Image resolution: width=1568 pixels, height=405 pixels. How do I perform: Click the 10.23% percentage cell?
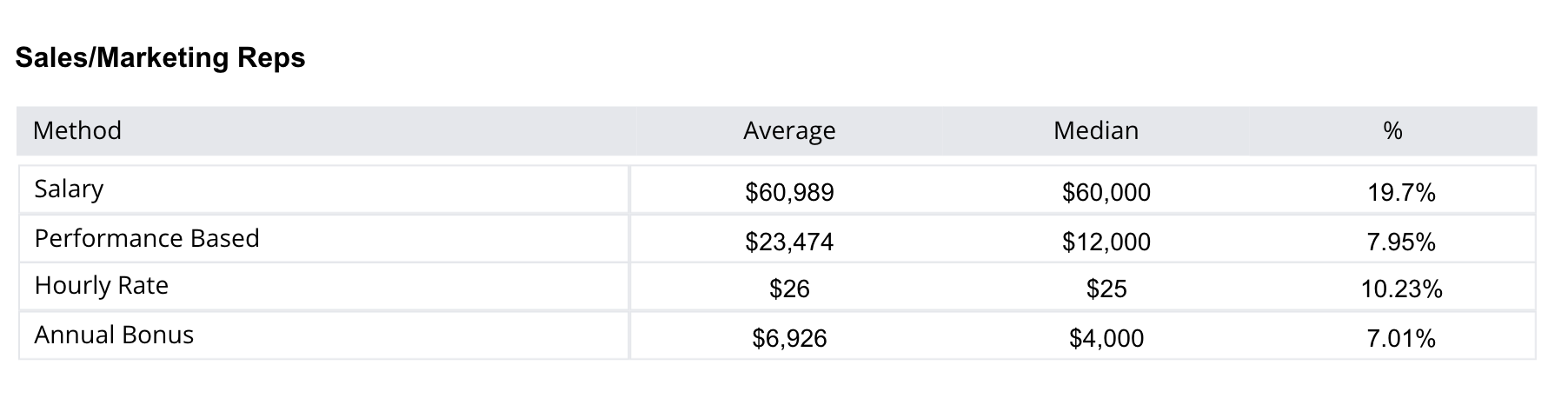point(1401,289)
